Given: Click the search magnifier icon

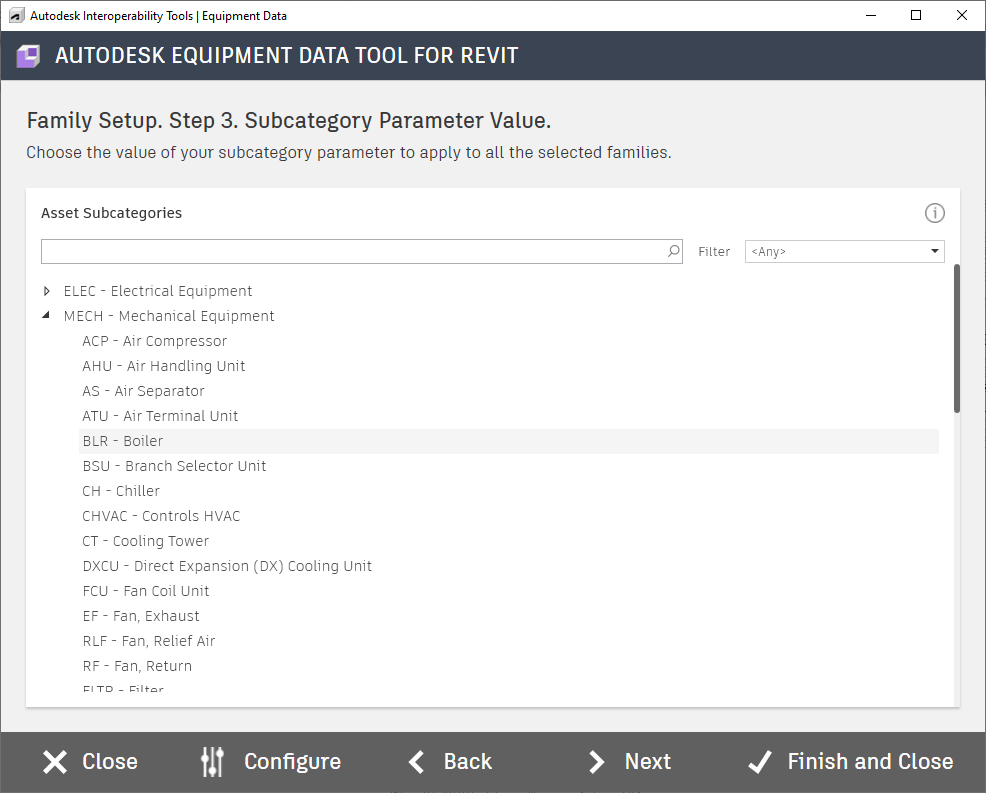Looking at the screenshot, I should click(x=674, y=252).
